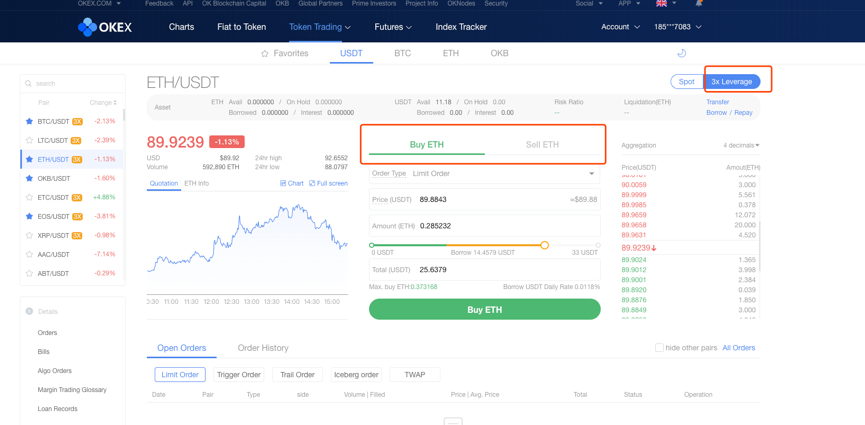This screenshot has width=865, height=425.
Task: Remove OKB/USDT star from favorites
Action: pyautogui.click(x=29, y=178)
